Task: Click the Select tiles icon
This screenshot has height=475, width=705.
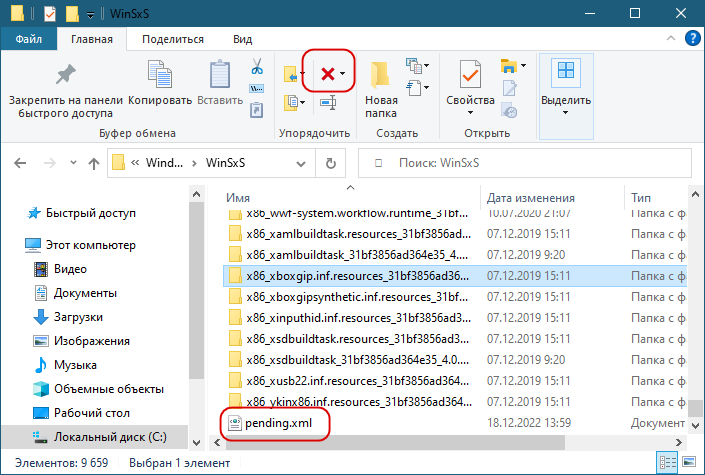Action: (566, 71)
